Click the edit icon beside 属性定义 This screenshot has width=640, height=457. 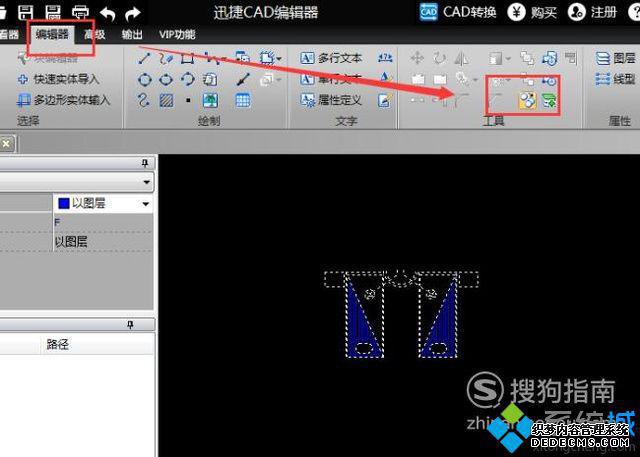click(385, 100)
